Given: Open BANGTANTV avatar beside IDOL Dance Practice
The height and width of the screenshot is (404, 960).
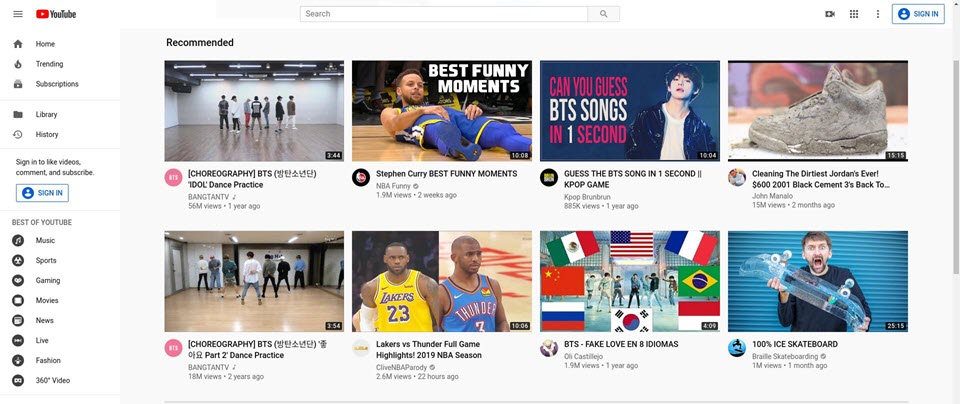Looking at the screenshot, I should point(173,178).
